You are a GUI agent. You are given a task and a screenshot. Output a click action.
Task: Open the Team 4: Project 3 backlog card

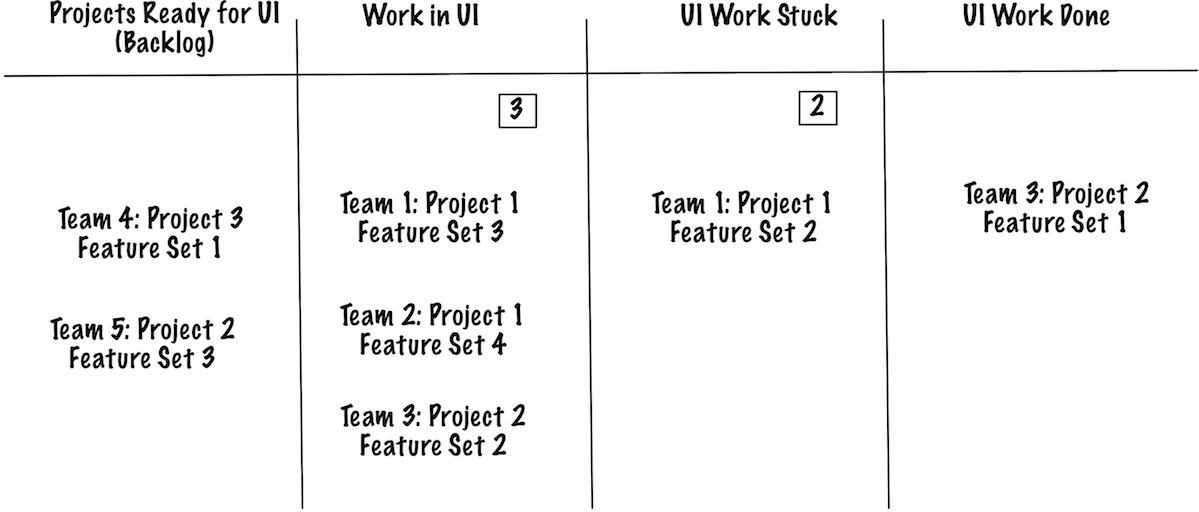click(150, 232)
